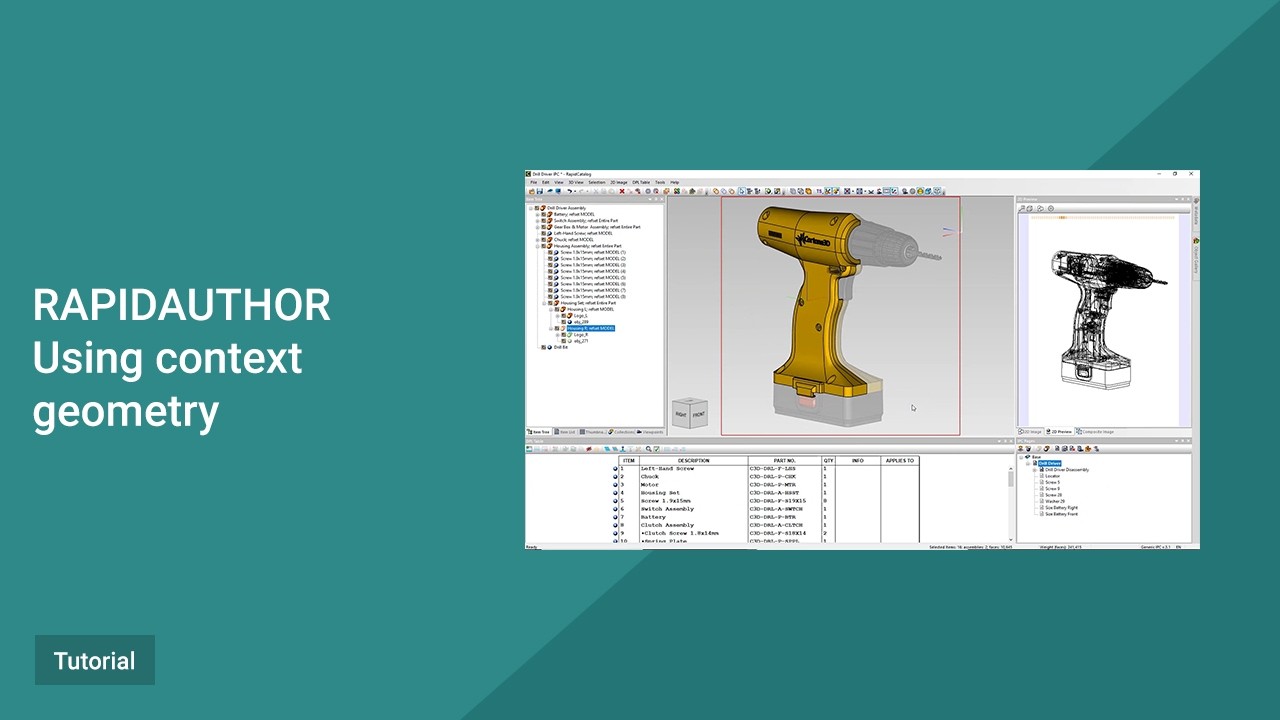The image size is (1280, 720).
Task: Collapse the Housing Set tree node
Action: 544,303
